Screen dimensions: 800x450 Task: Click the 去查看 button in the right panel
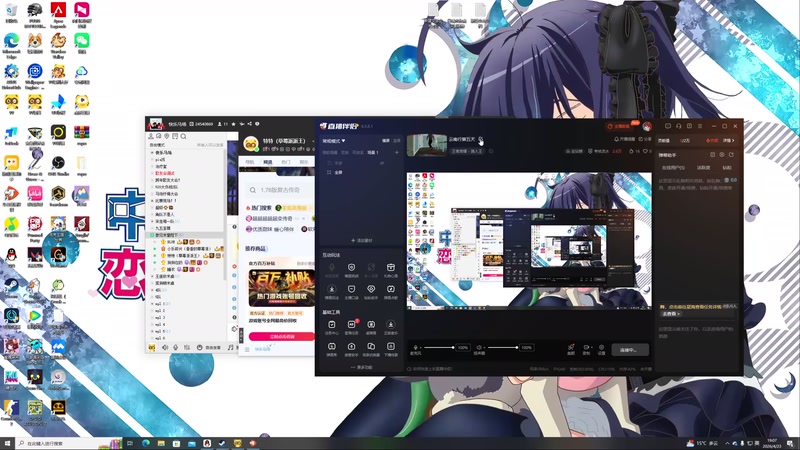coord(671,314)
